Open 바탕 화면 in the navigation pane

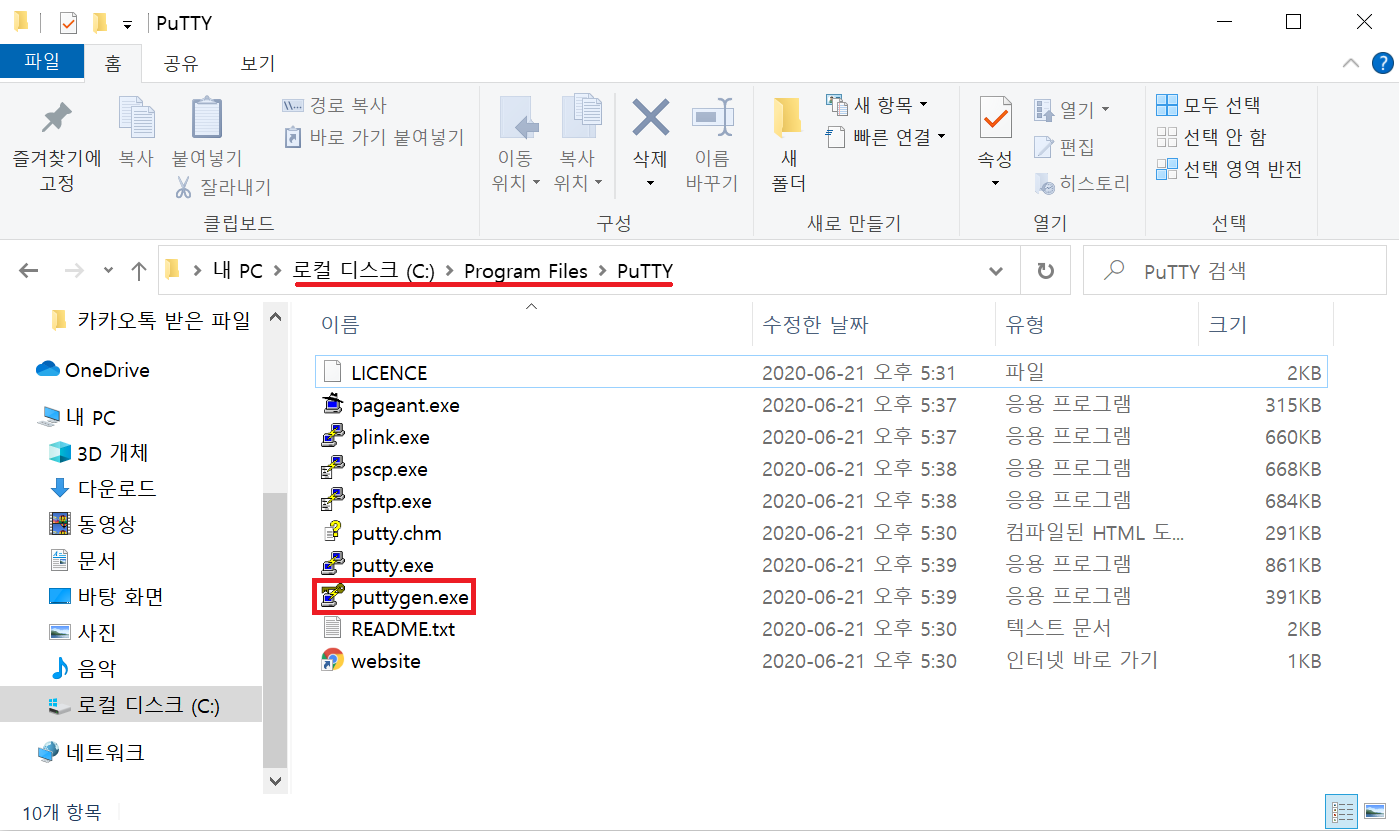point(106,596)
